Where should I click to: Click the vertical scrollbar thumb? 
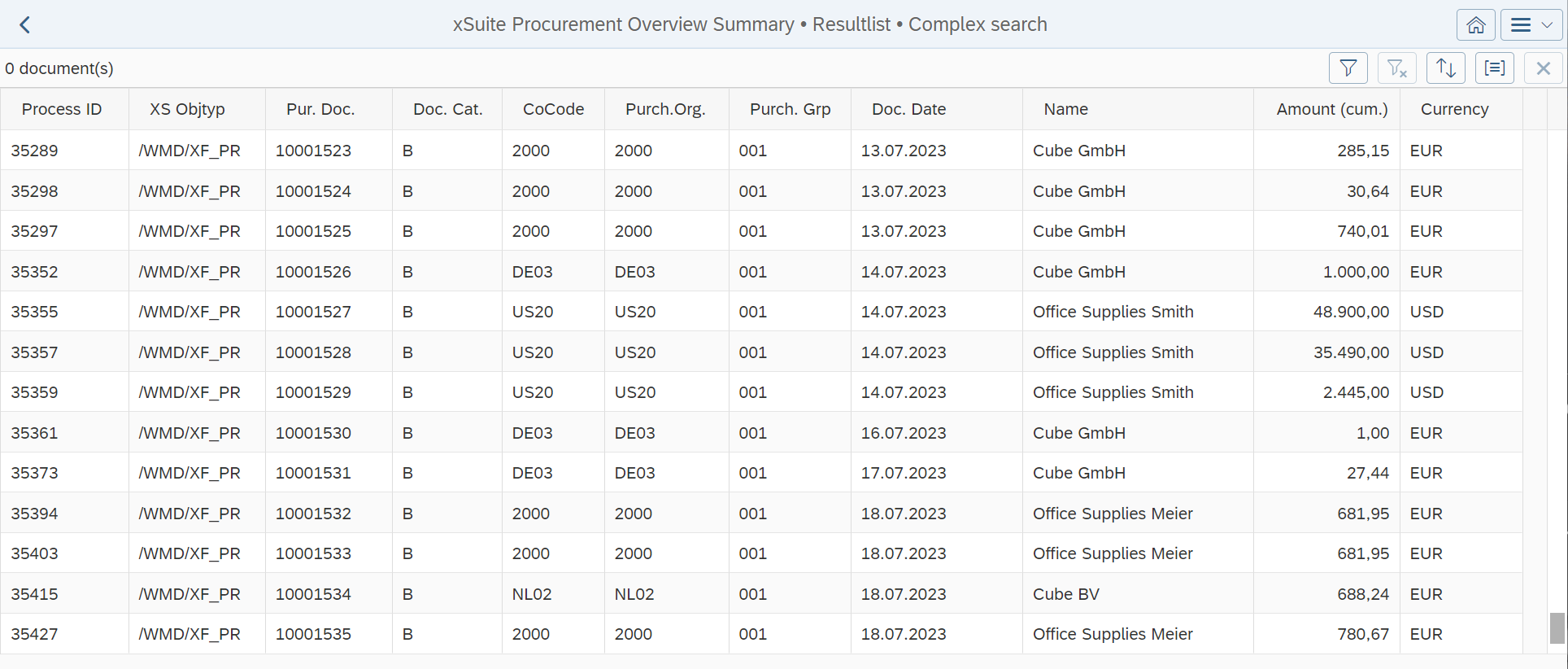pos(1557,628)
